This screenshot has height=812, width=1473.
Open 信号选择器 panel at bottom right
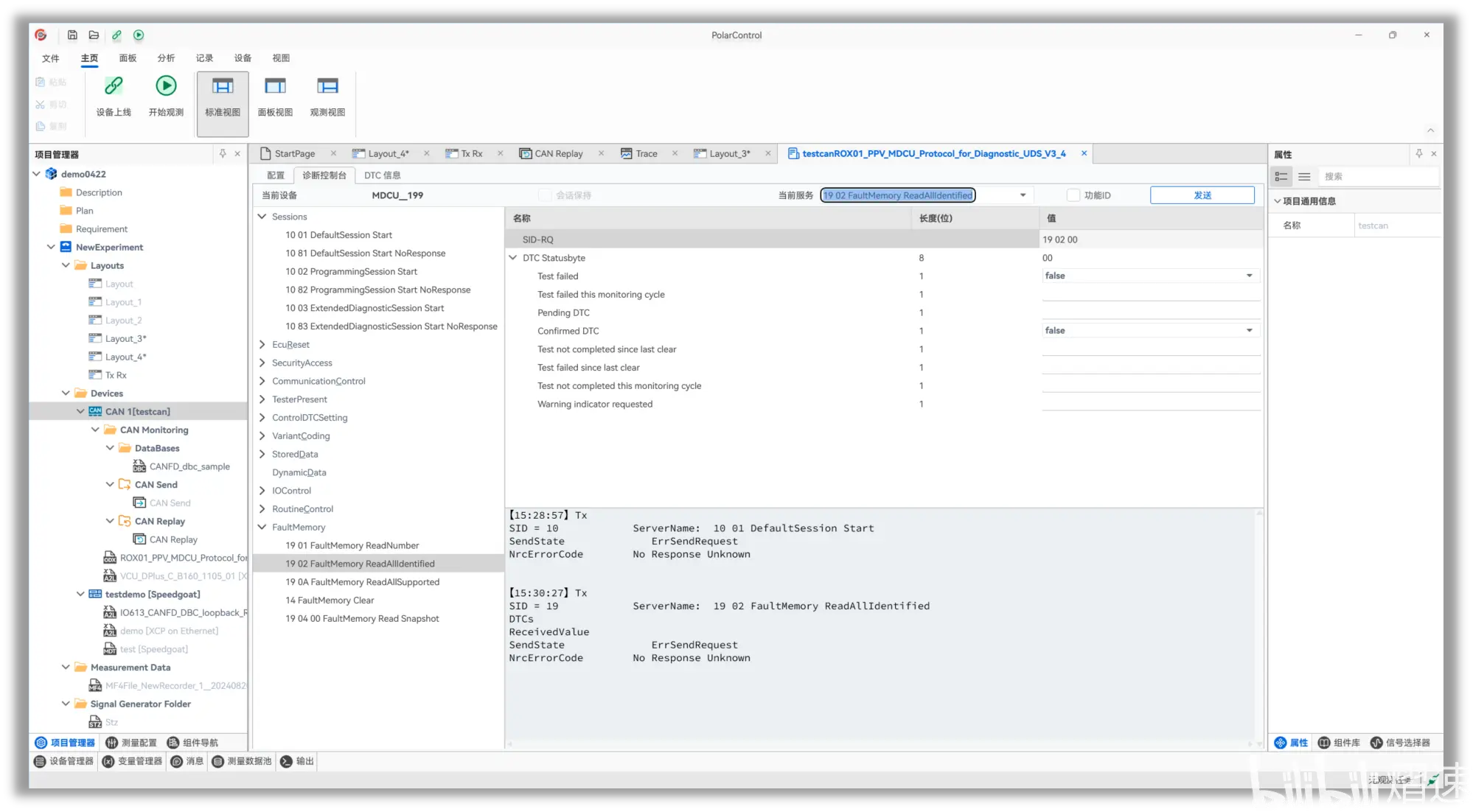pyautogui.click(x=1400, y=743)
